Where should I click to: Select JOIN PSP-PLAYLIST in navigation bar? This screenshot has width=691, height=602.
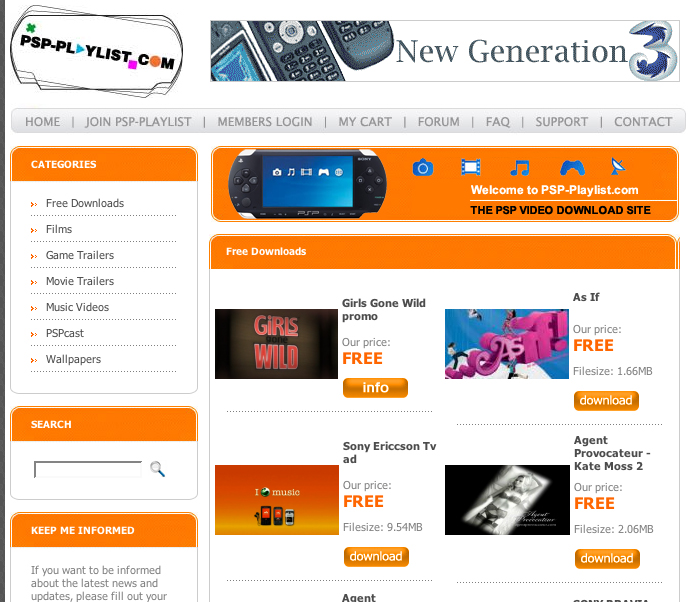click(x=138, y=122)
